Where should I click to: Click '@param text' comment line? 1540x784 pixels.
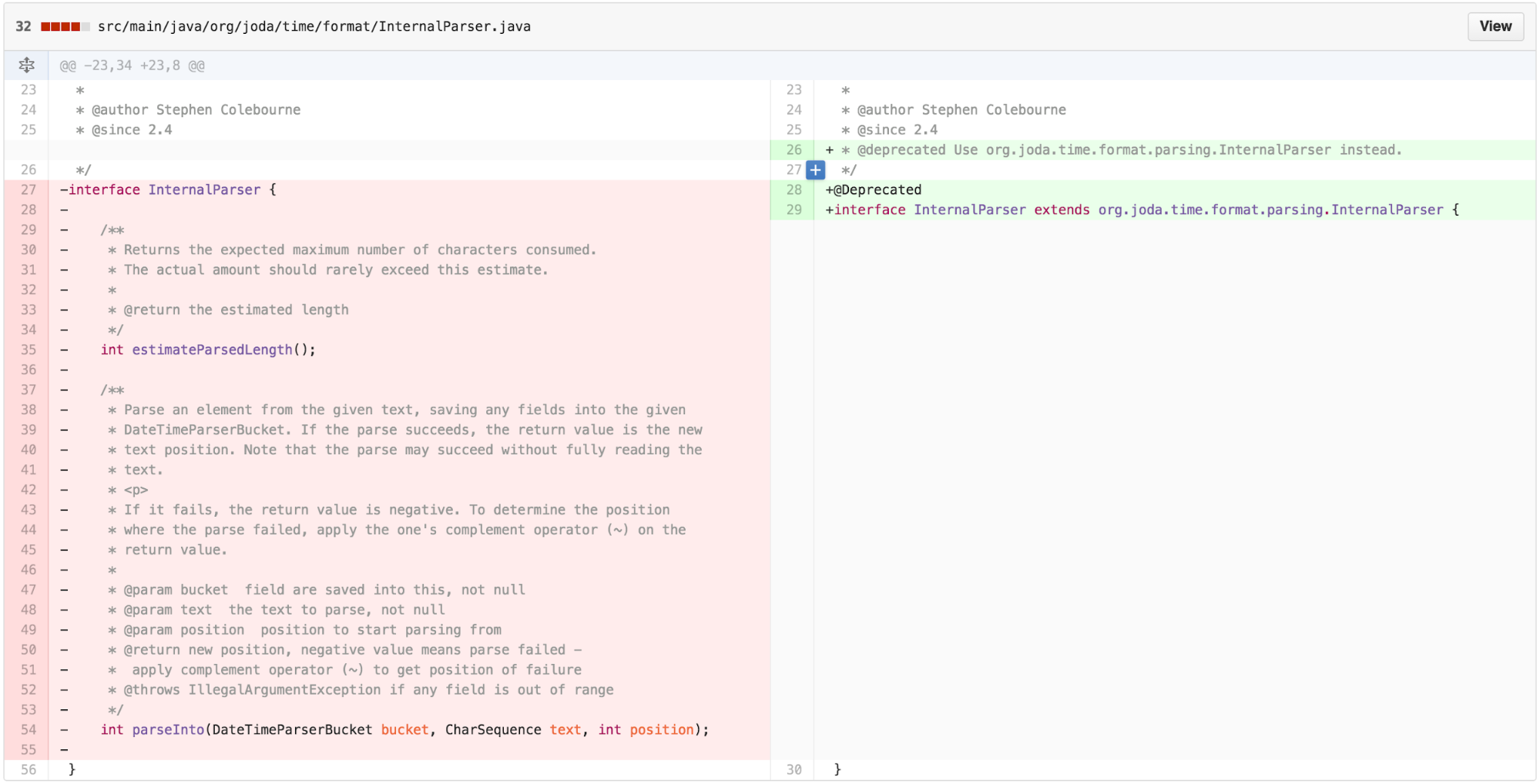pos(409,610)
